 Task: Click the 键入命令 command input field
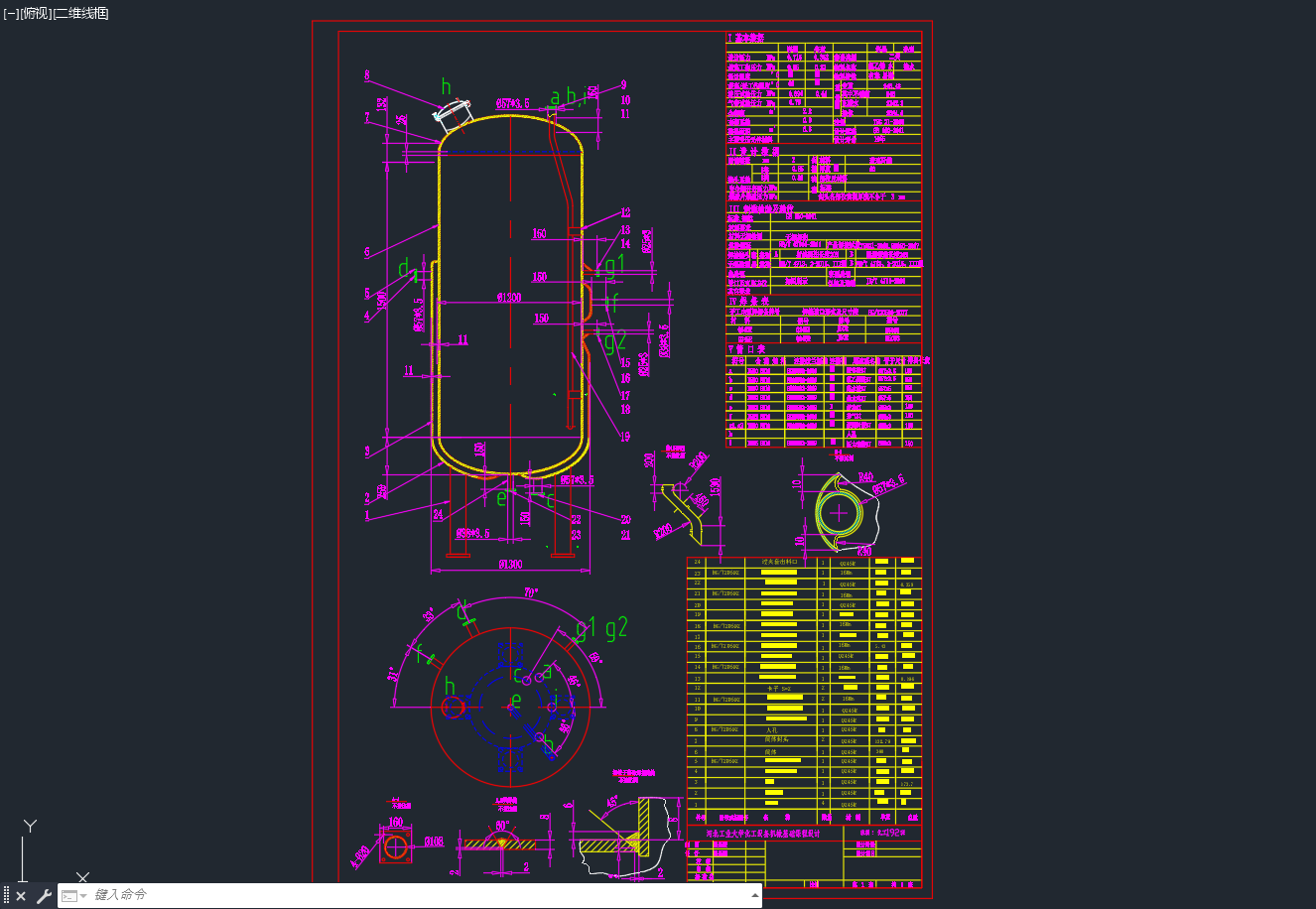coord(417,895)
